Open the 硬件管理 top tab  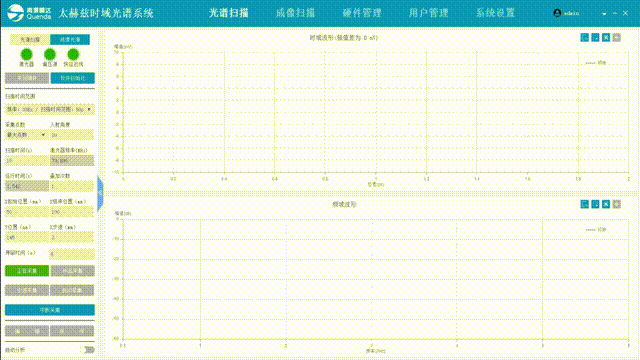pyautogui.click(x=362, y=13)
